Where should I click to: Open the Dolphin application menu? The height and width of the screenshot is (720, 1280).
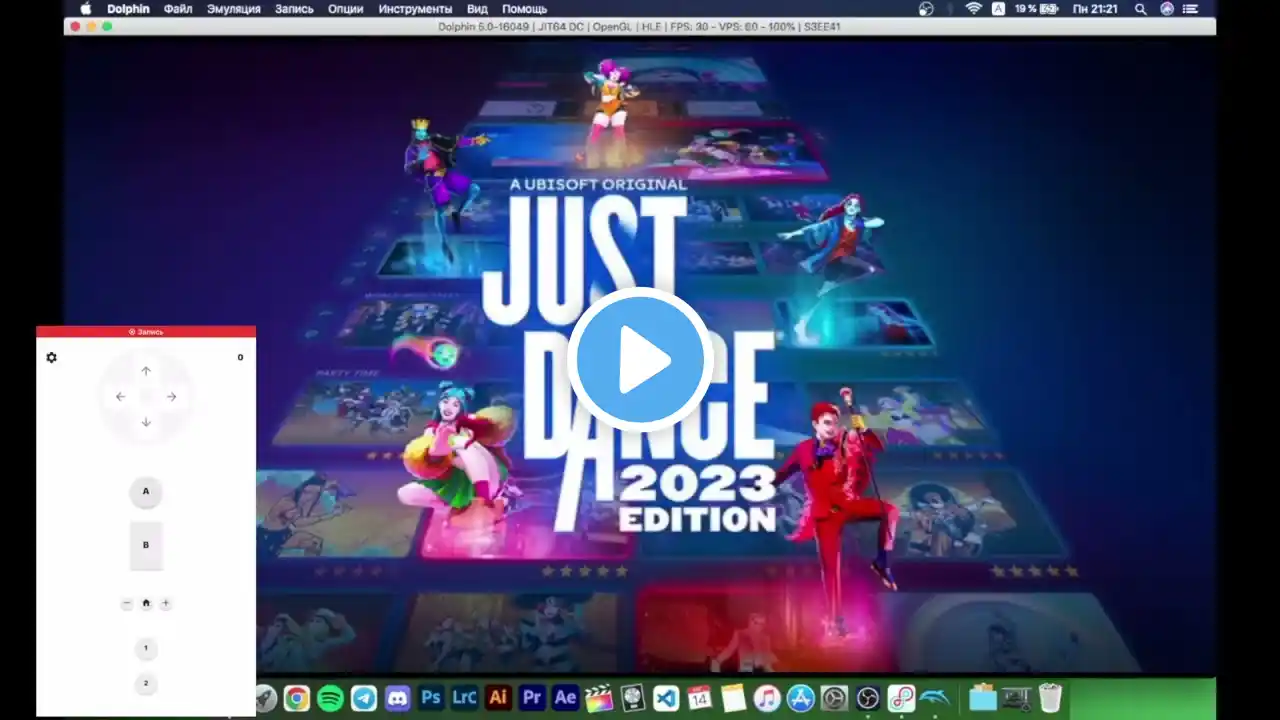pyautogui.click(x=128, y=9)
